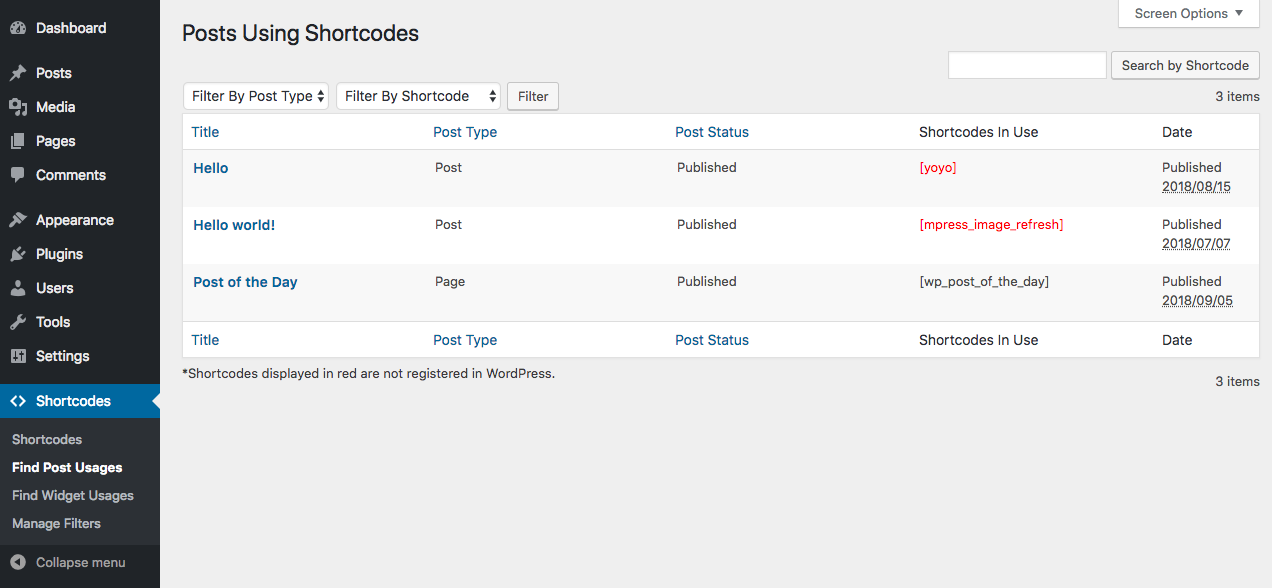
Task: Click the Pages icon in sidebar
Action: click(x=18, y=141)
